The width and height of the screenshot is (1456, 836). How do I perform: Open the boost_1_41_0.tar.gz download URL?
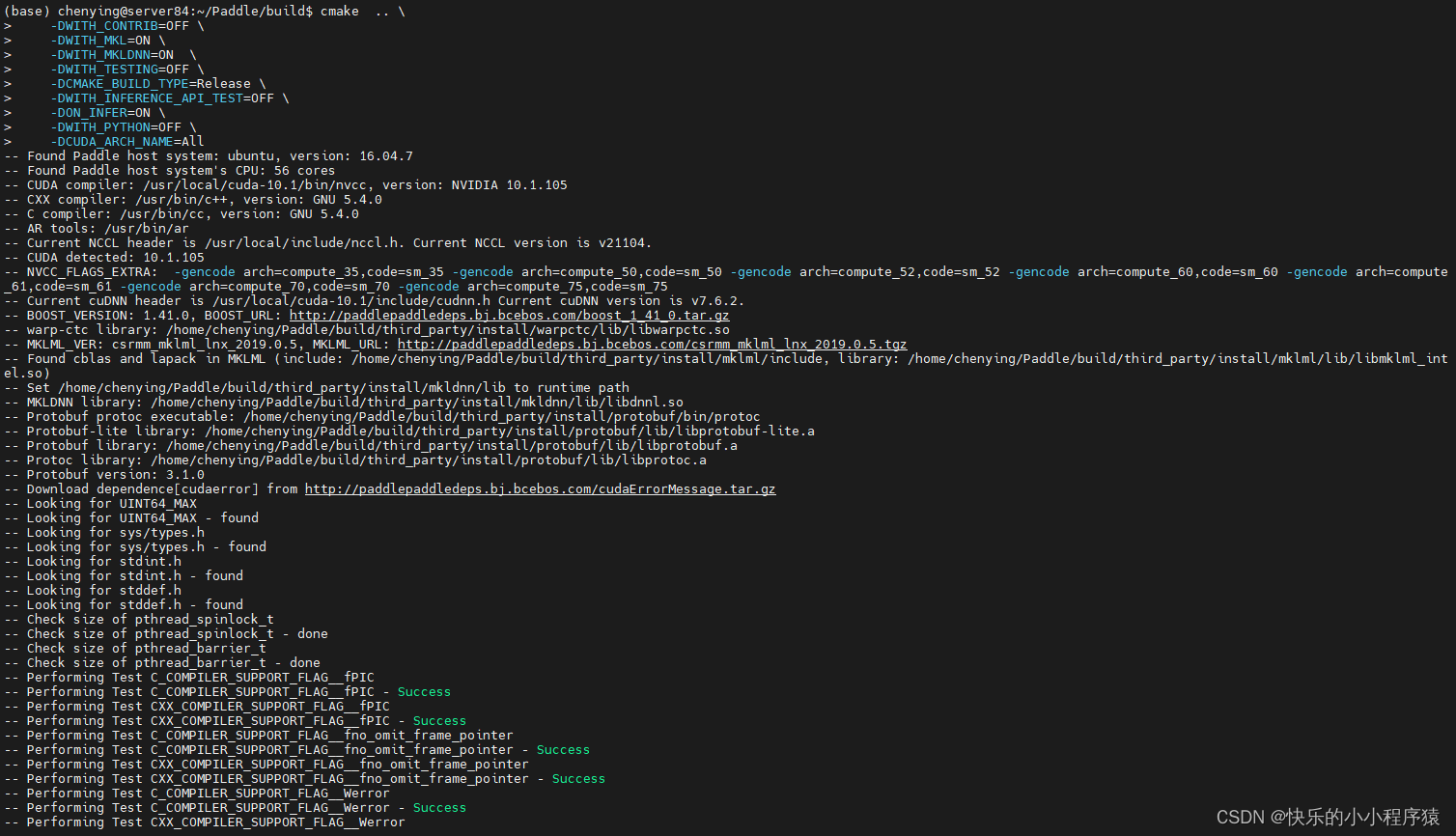tap(509, 316)
